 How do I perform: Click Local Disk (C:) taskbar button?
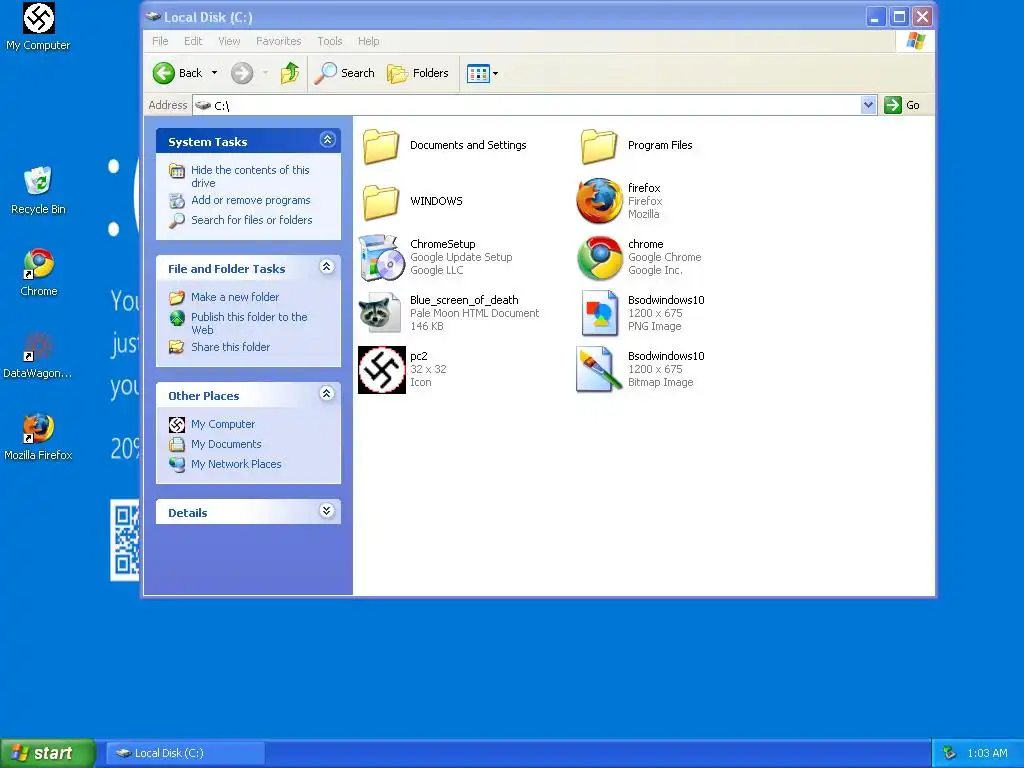(185, 753)
